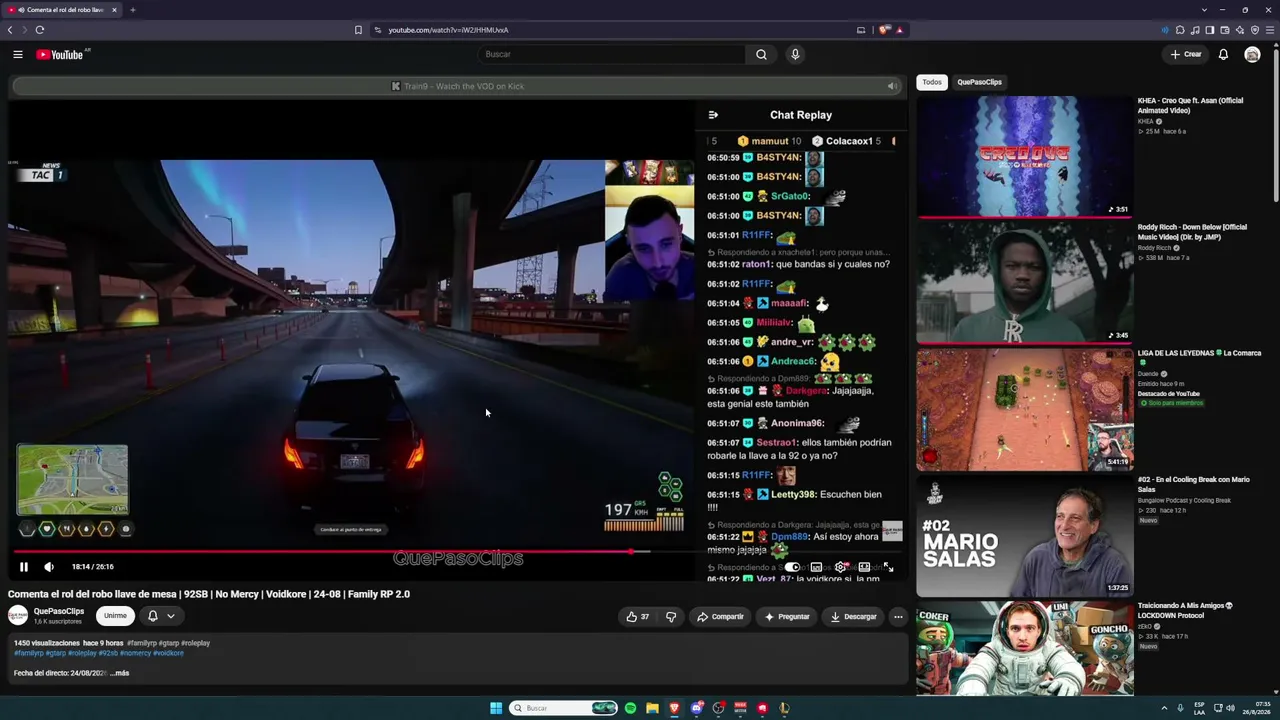Open the Windows Start menu
Viewport: 1280px width, 720px height.
click(x=496, y=708)
